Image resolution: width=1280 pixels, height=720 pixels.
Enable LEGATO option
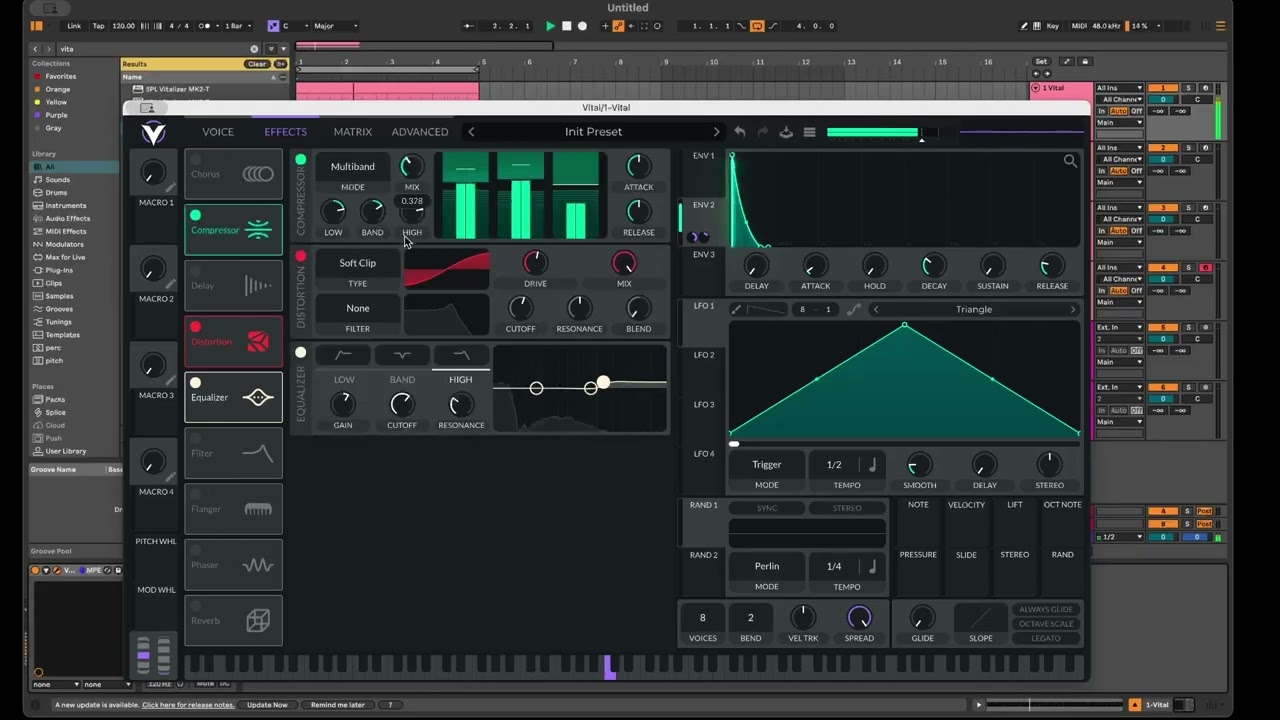(x=1046, y=638)
